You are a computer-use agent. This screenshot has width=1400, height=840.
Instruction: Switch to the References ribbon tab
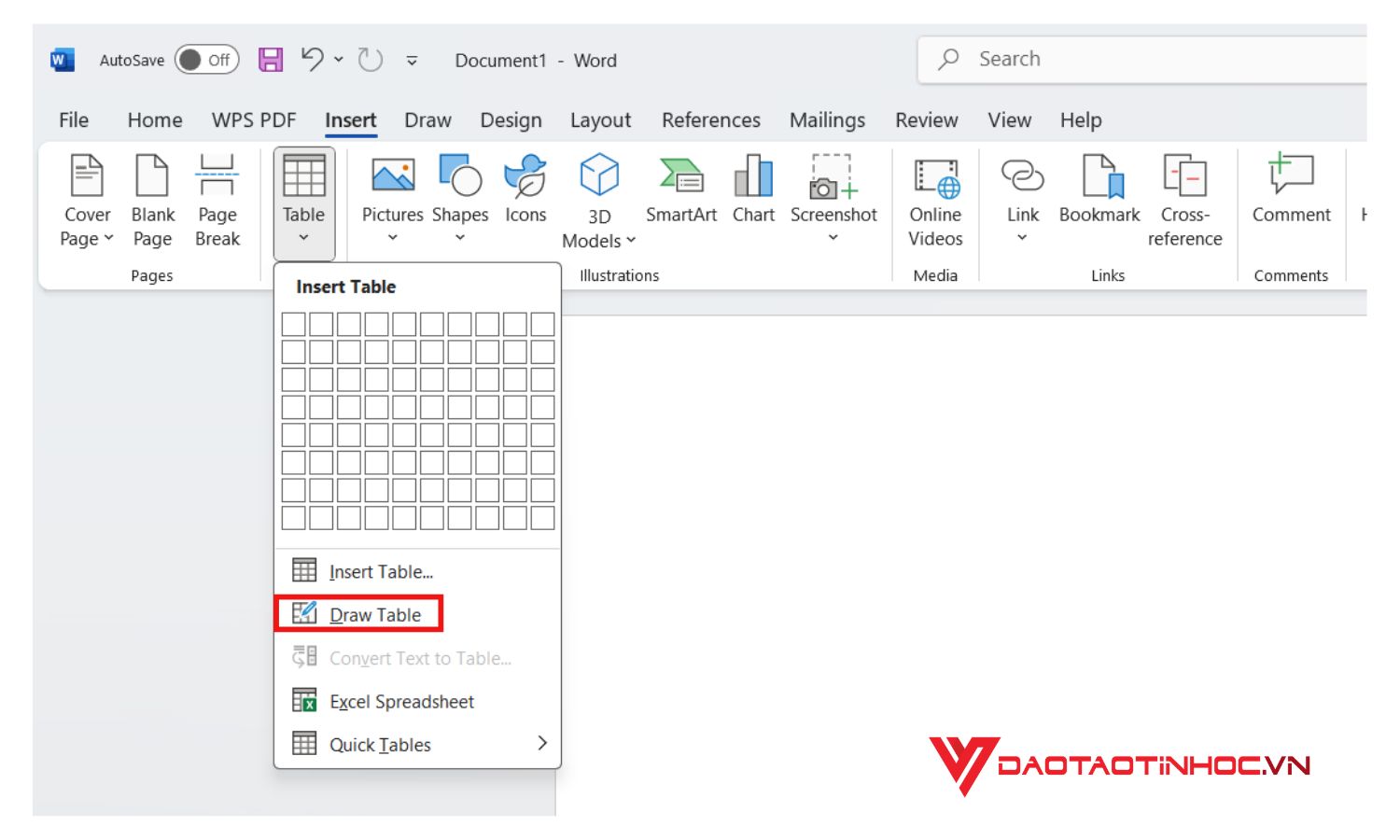711,119
